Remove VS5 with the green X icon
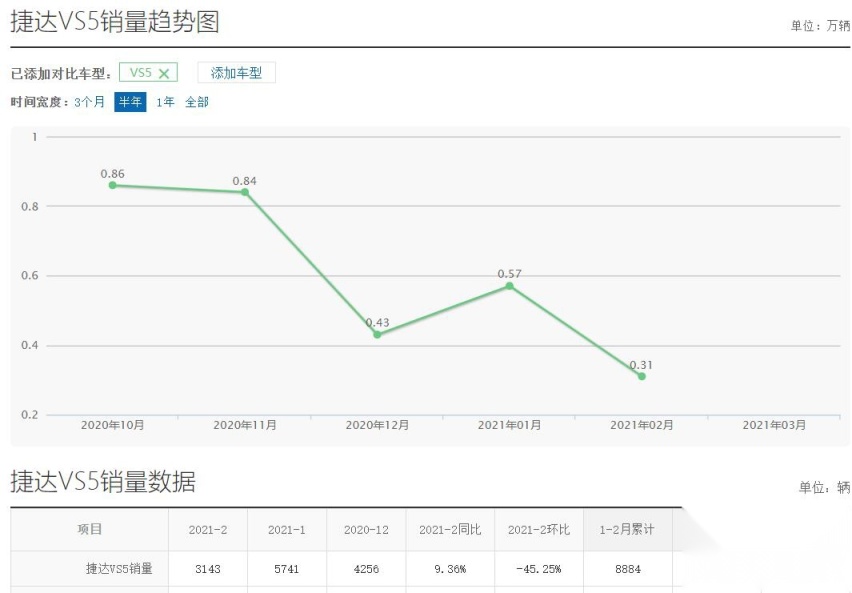Screen dimensions: 852x593 pyautogui.click(x=164, y=73)
